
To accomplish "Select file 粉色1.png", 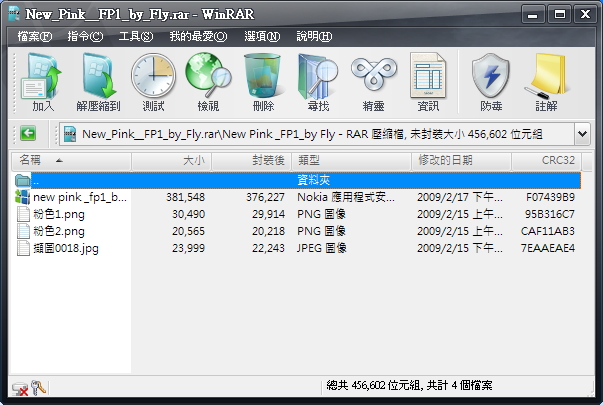I will [x=59, y=214].
